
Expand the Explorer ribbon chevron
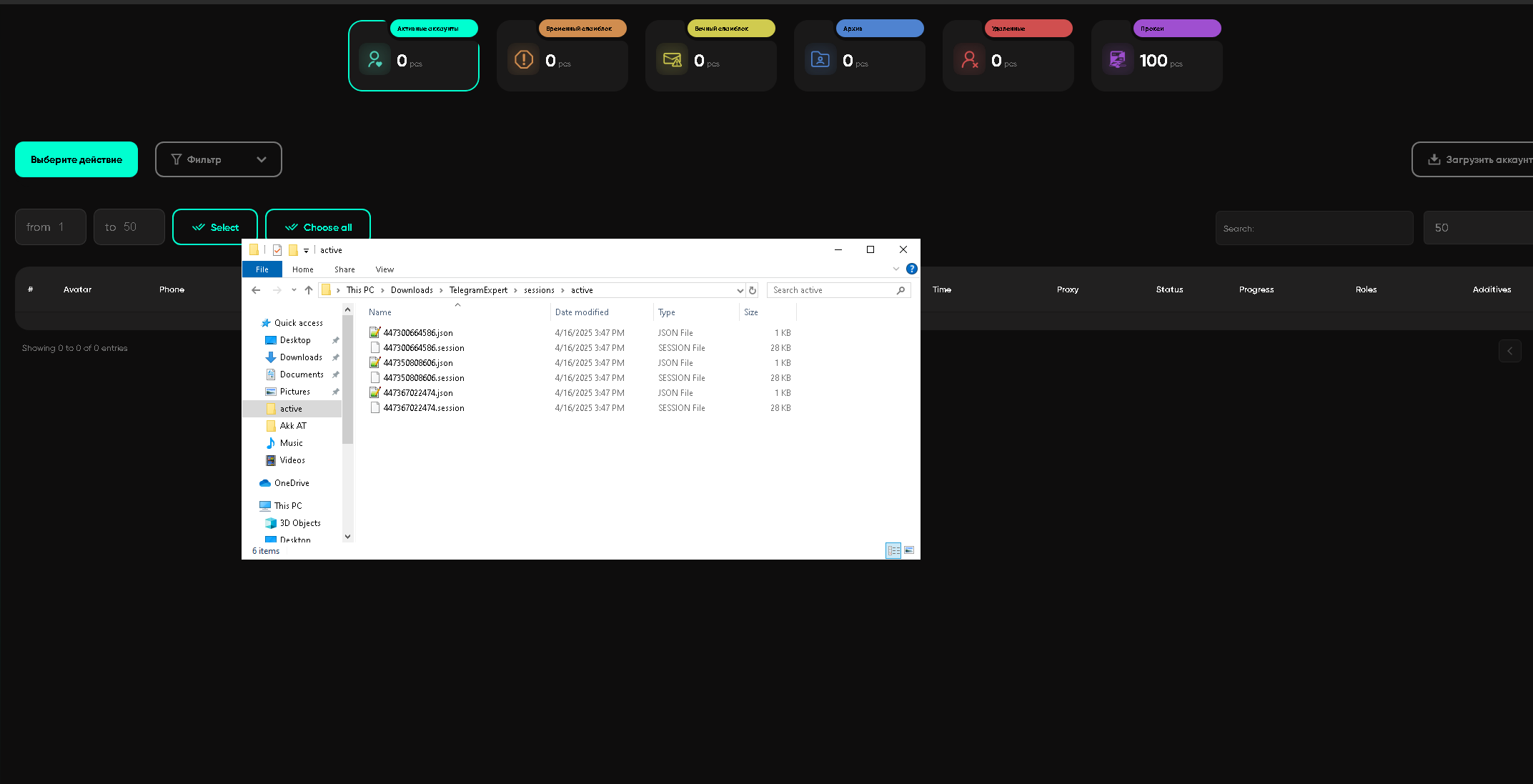coord(896,269)
